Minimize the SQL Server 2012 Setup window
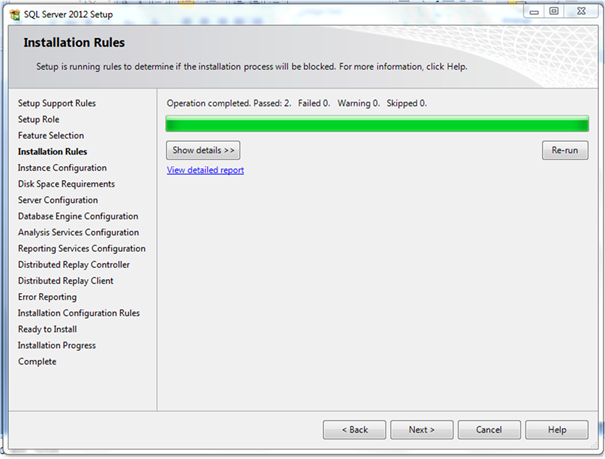Image resolution: width=605 pixels, height=459 pixels. (534, 12)
